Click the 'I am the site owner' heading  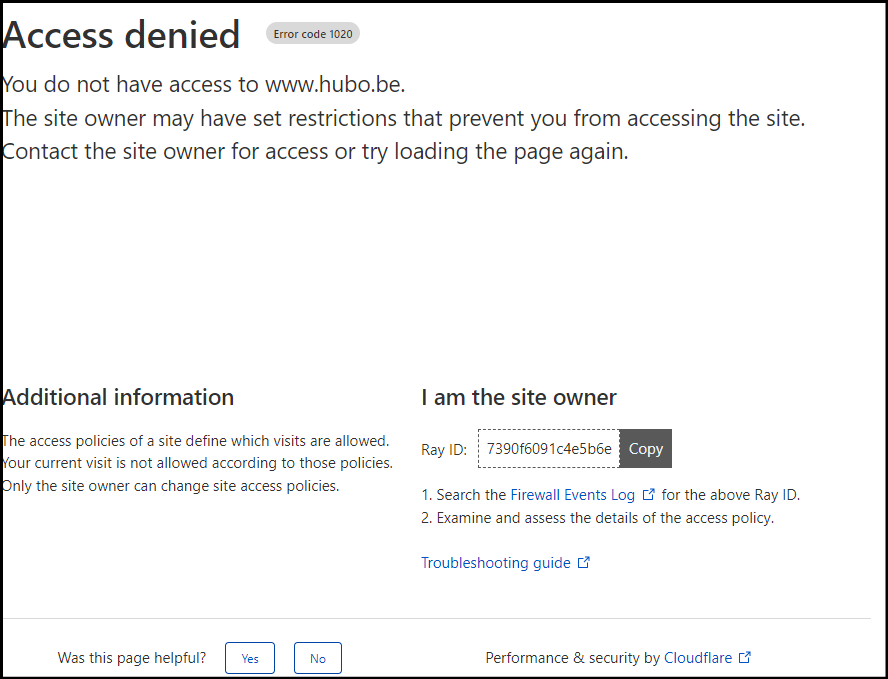click(x=519, y=397)
